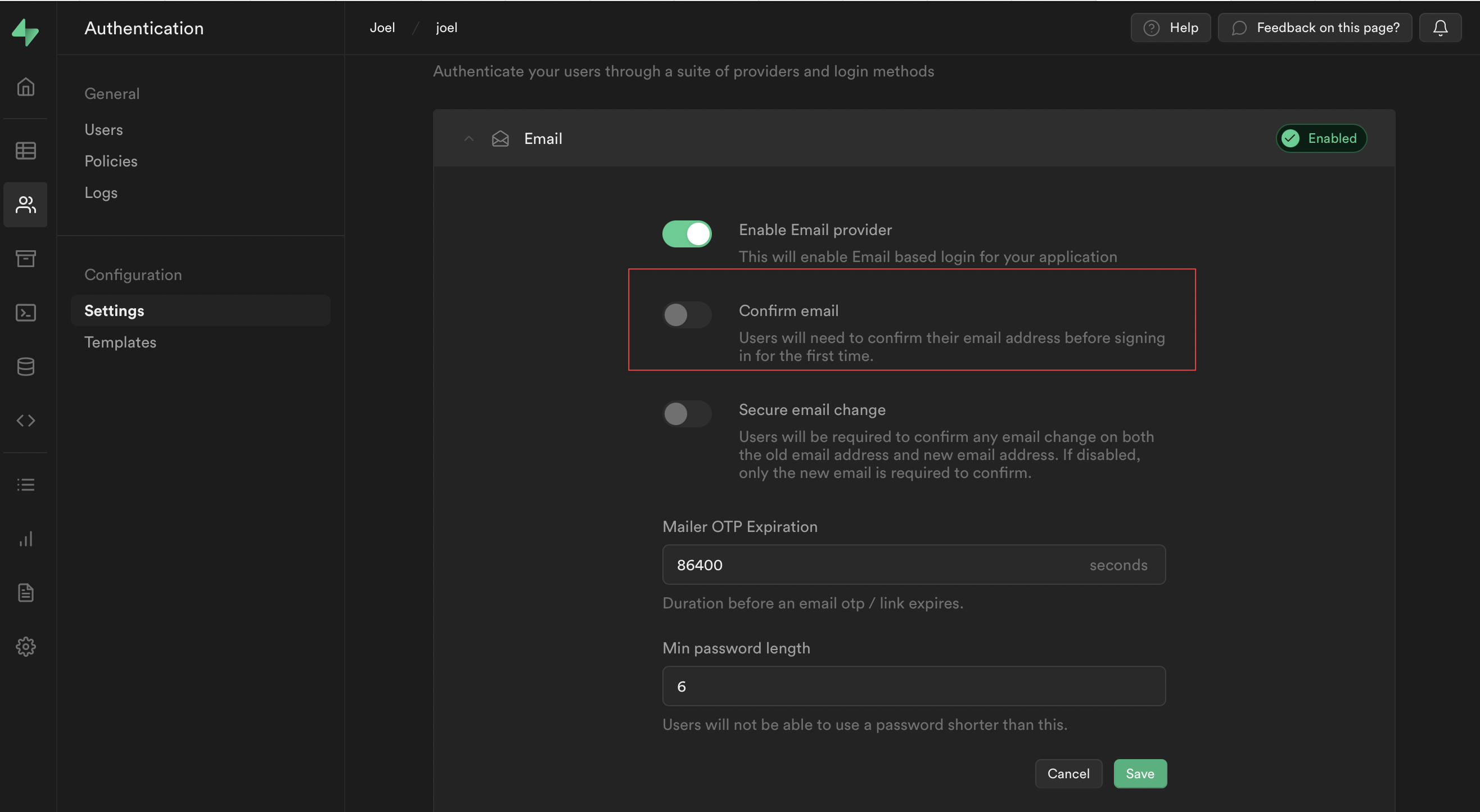
Task: Turn on the Confirm email toggle
Action: tap(687, 315)
